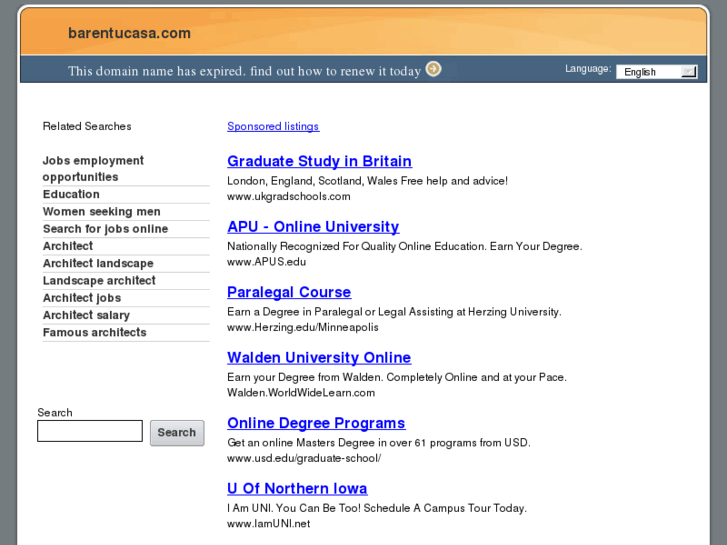Open Graduate Study in Britain listing

tap(319, 161)
